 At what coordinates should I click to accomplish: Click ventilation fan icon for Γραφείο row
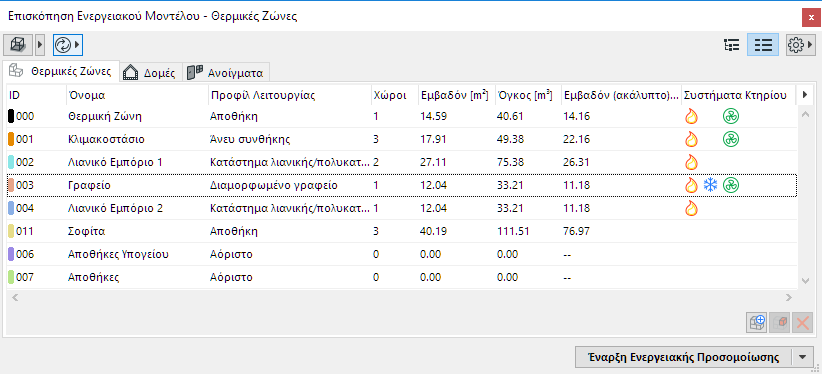pos(730,185)
